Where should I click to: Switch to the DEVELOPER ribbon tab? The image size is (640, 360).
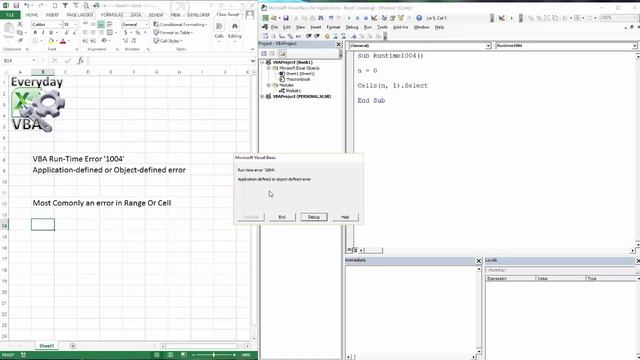pos(198,15)
